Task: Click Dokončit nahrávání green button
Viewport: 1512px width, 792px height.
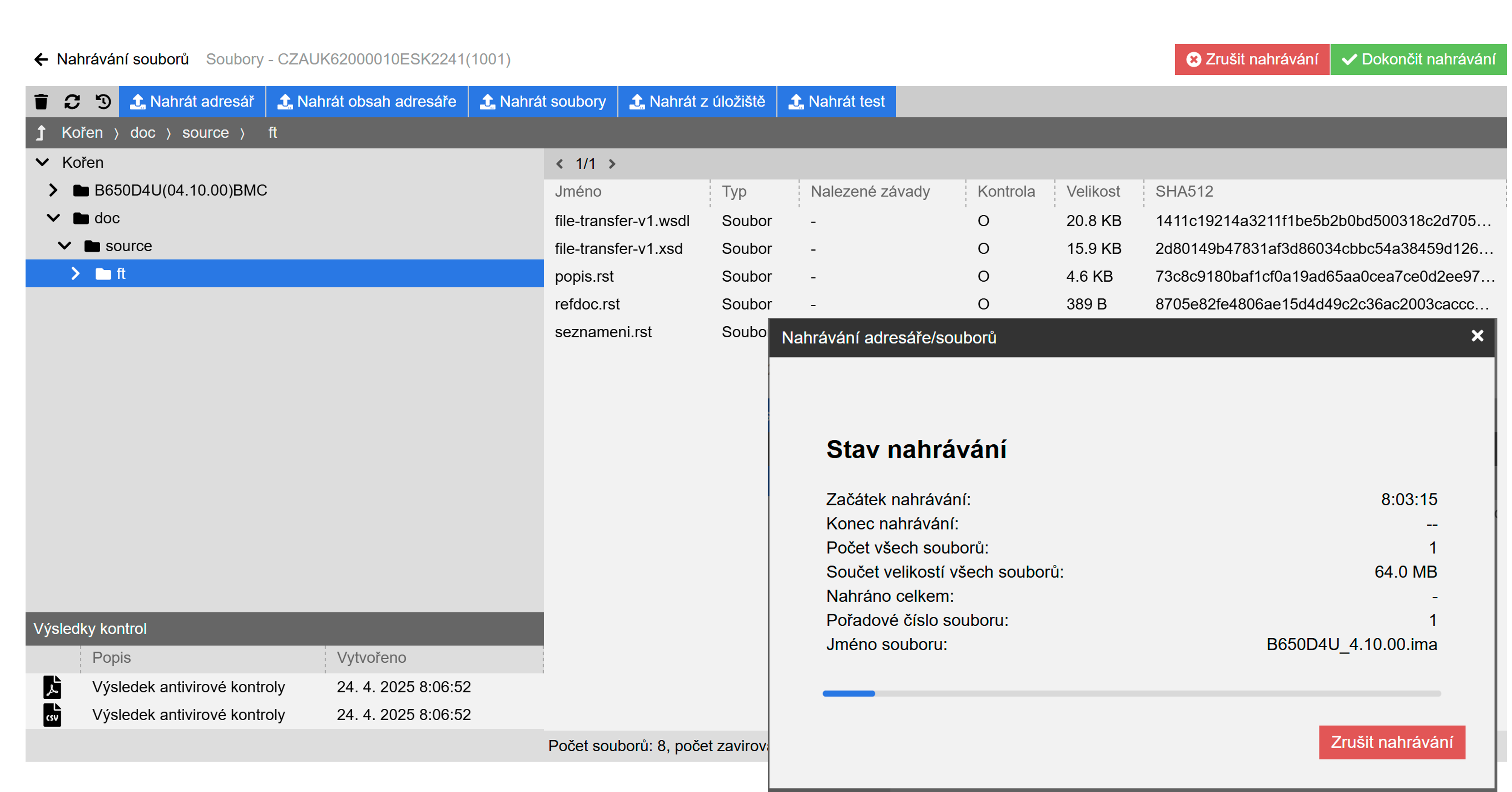Action: point(1418,59)
